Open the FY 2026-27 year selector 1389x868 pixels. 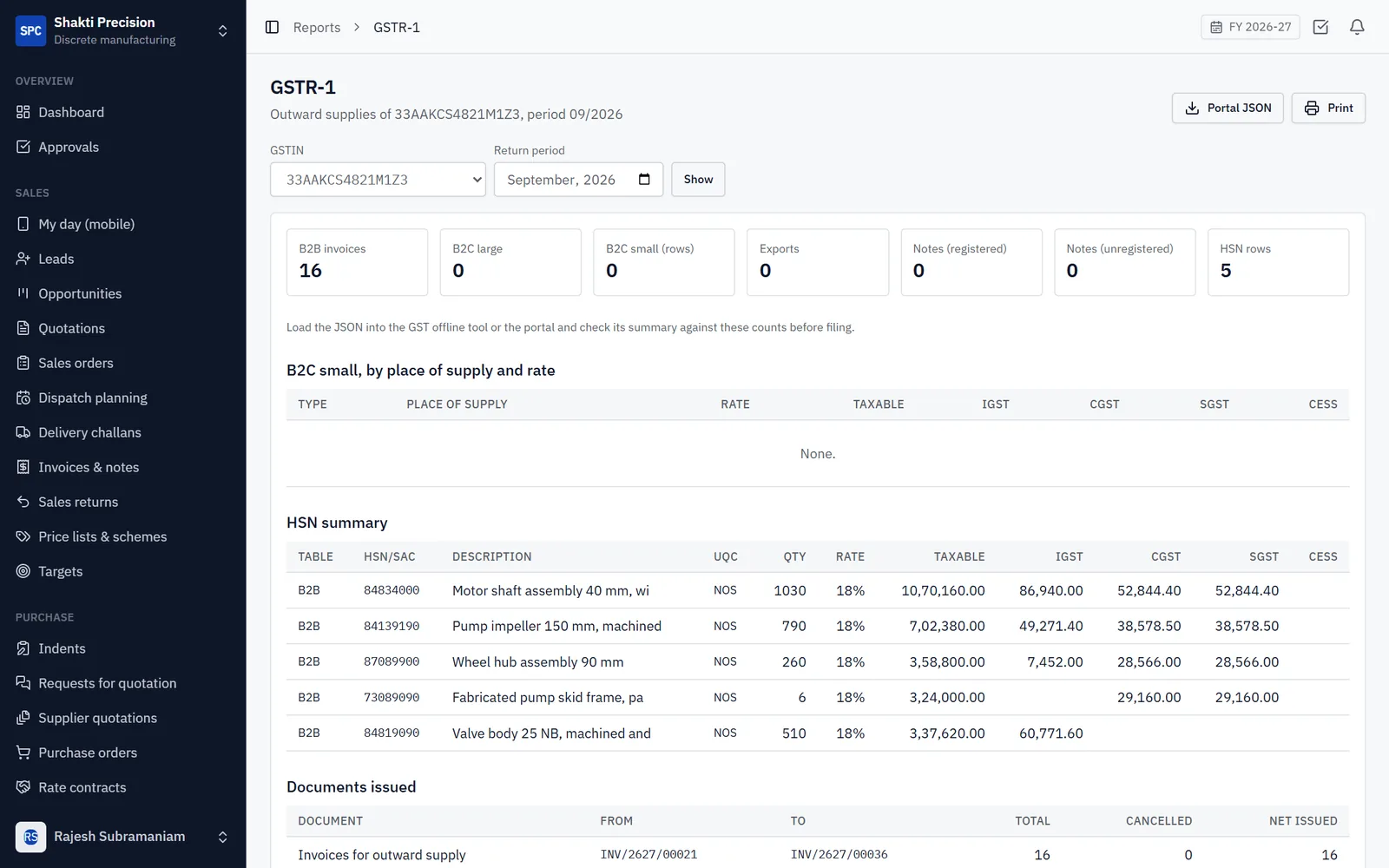pyautogui.click(x=1250, y=27)
